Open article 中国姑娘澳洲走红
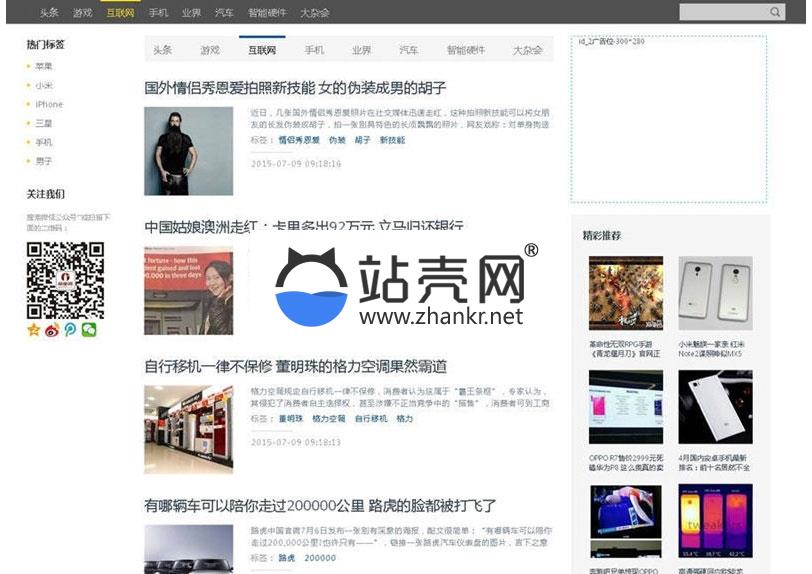812x574 pixels. click(304, 226)
